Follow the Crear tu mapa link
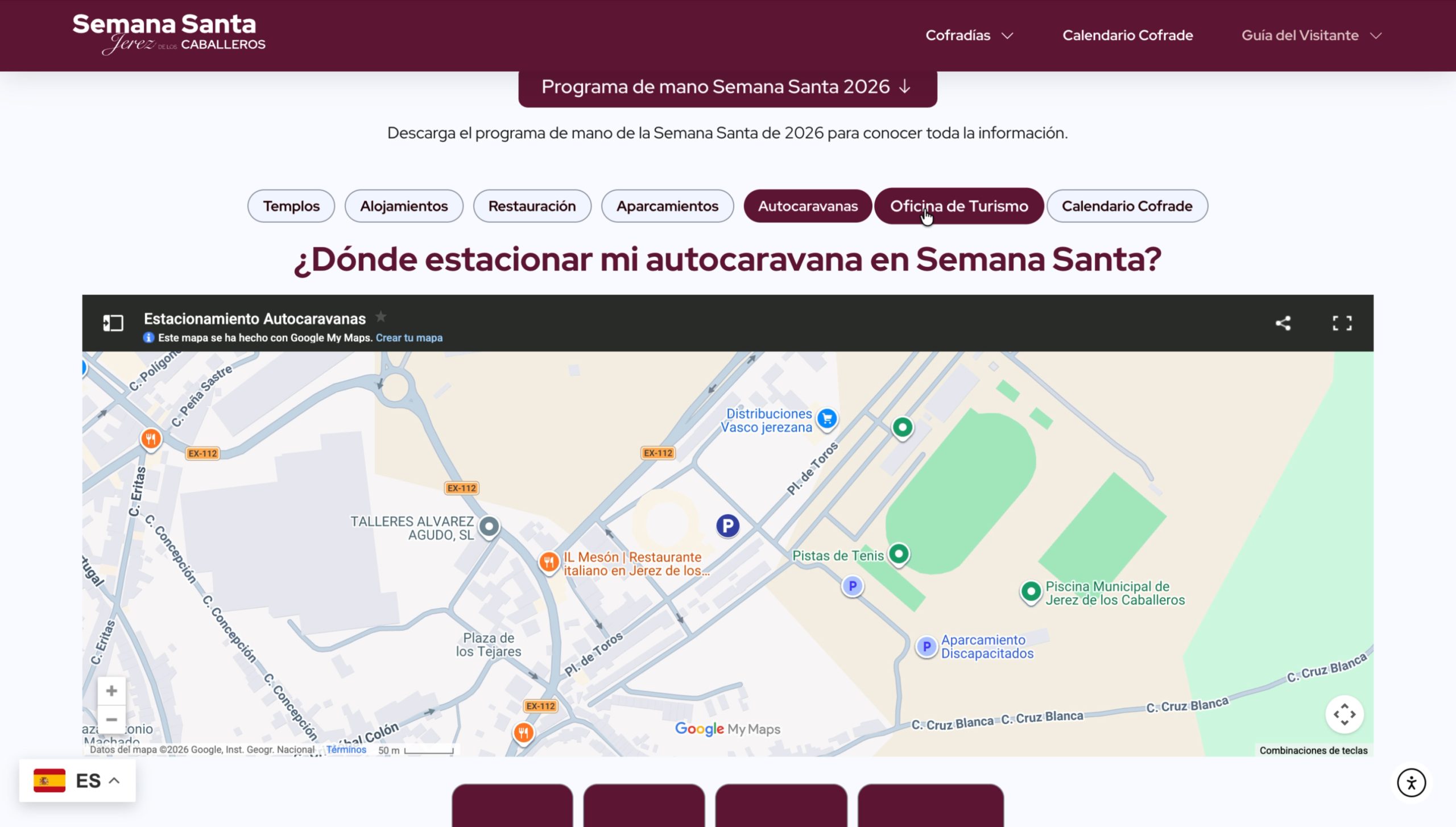Image resolution: width=1456 pixels, height=827 pixels. pos(409,338)
